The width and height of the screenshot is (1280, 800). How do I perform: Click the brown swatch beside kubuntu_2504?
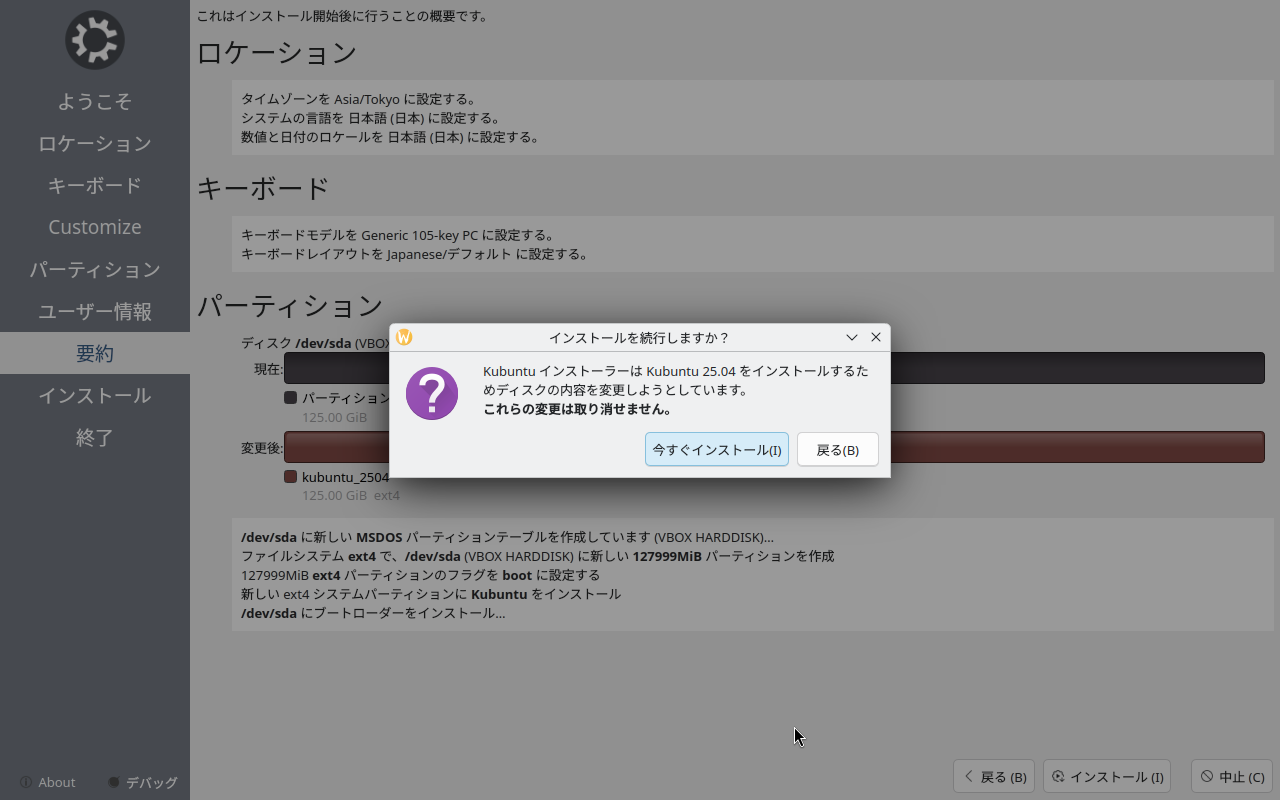click(x=291, y=477)
